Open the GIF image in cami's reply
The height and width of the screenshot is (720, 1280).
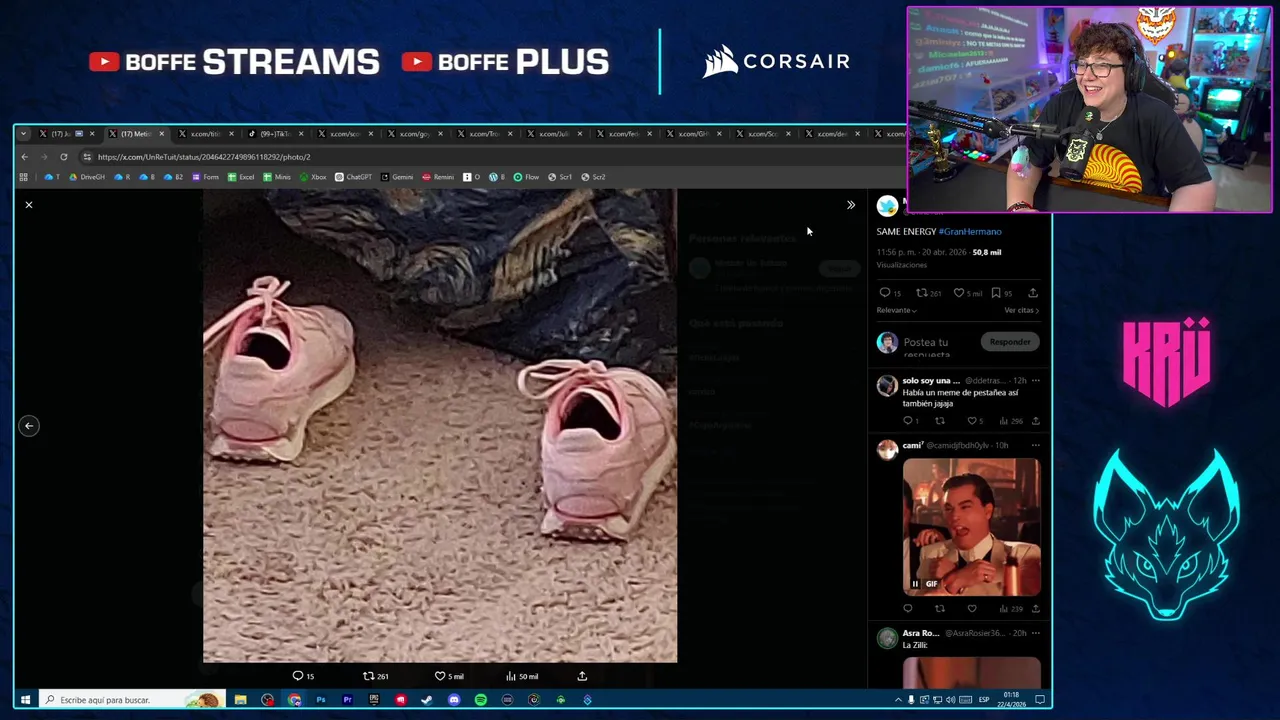click(971, 527)
